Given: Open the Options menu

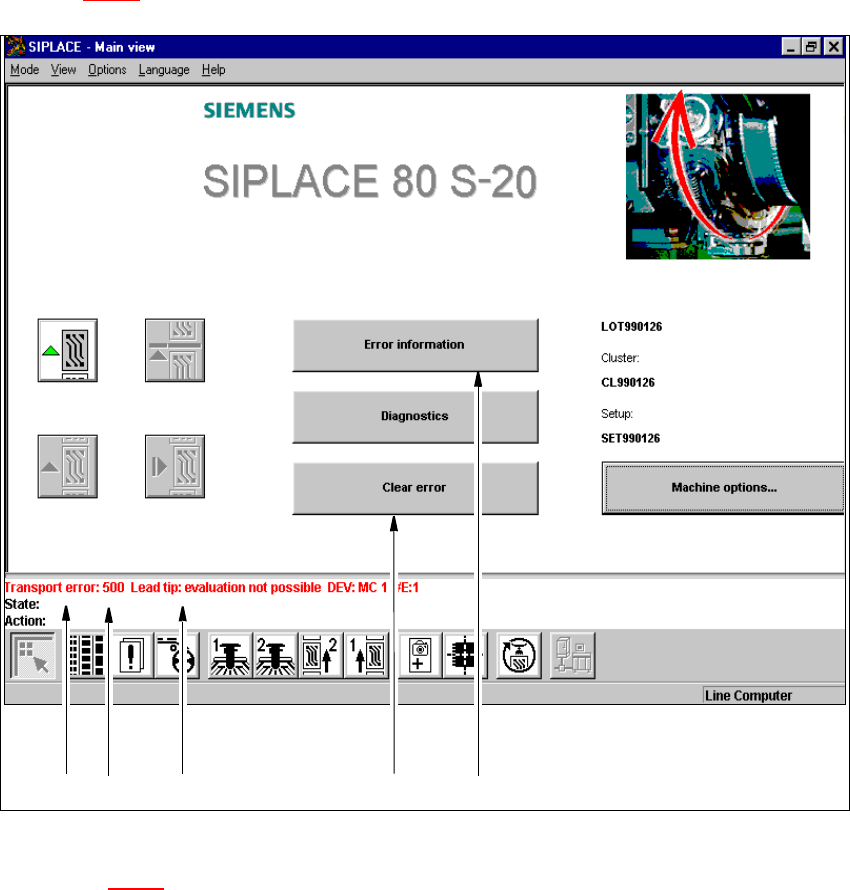Looking at the screenshot, I should (x=107, y=70).
